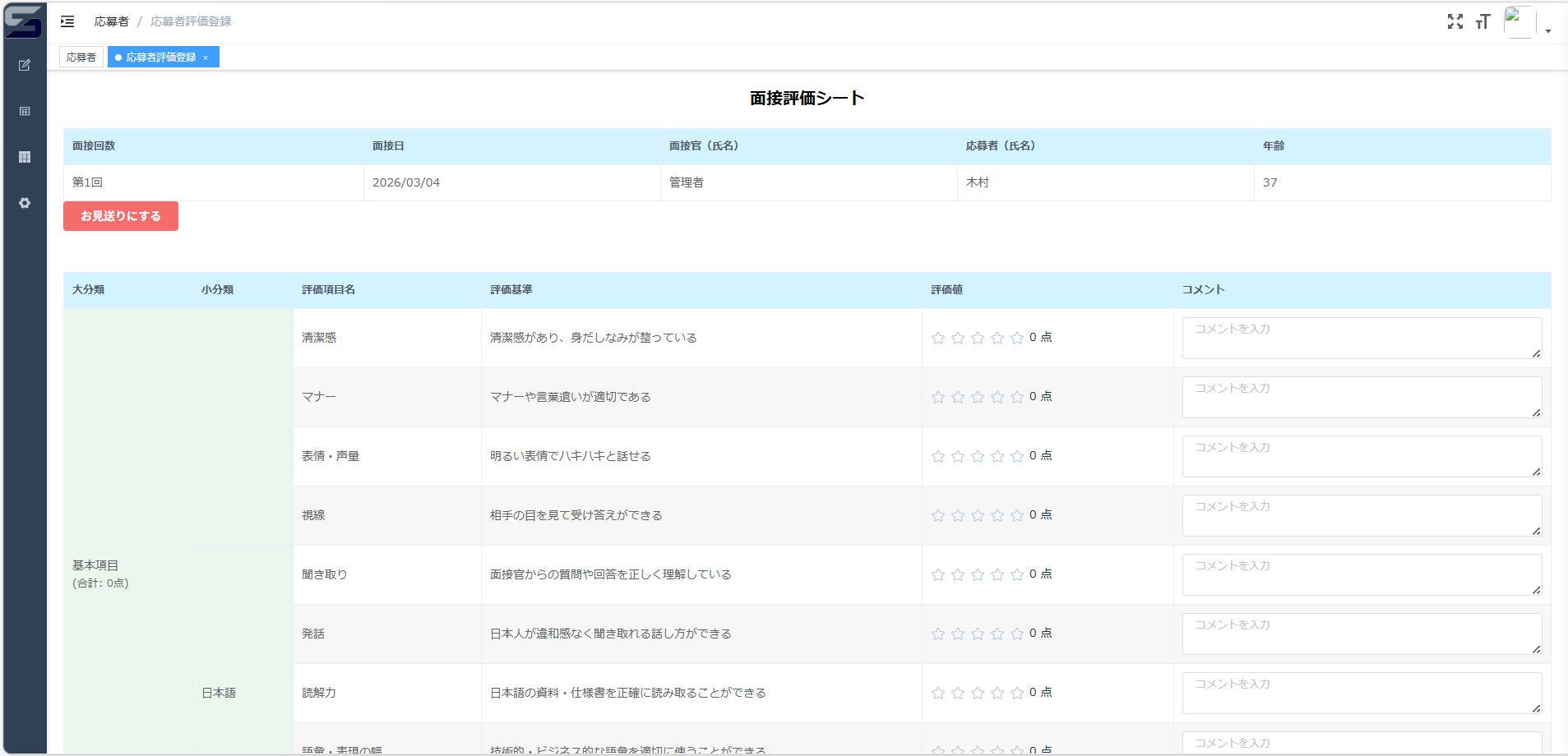Click the calendar icon in the sidebar

[25, 111]
